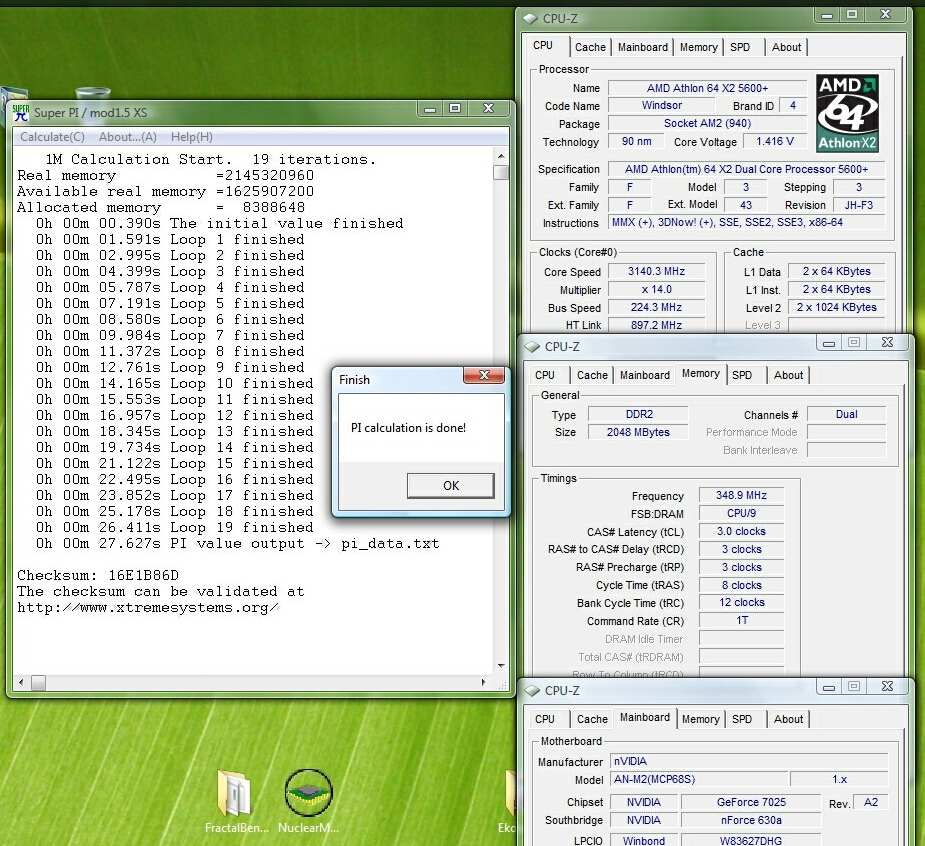Click the Super PI title bar icon
This screenshot has height=846, width=925.
tap(21, 112)
